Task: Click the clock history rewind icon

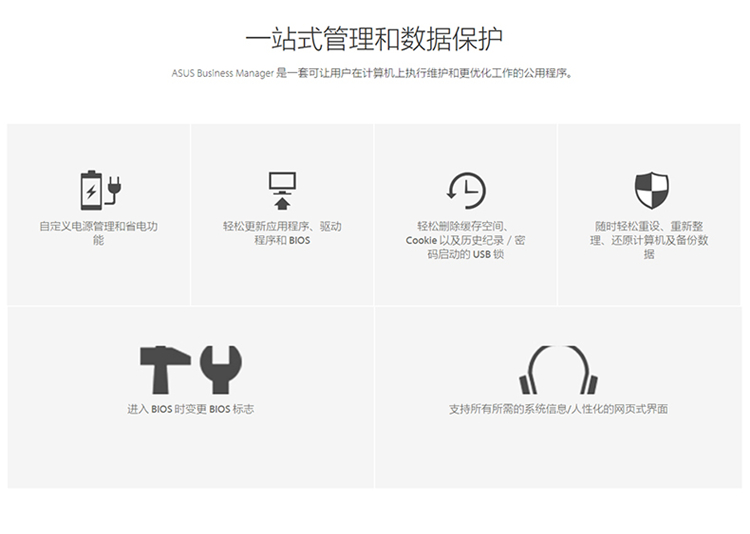Action: pos(466,190)
